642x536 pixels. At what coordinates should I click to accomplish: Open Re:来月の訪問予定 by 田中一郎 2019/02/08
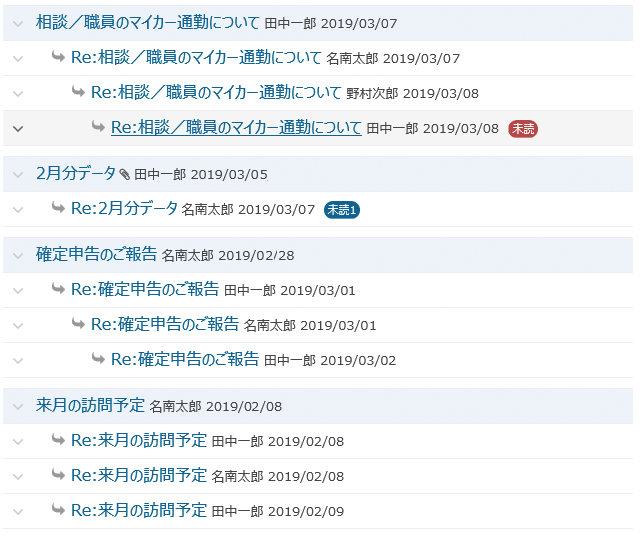click(139, 441)
